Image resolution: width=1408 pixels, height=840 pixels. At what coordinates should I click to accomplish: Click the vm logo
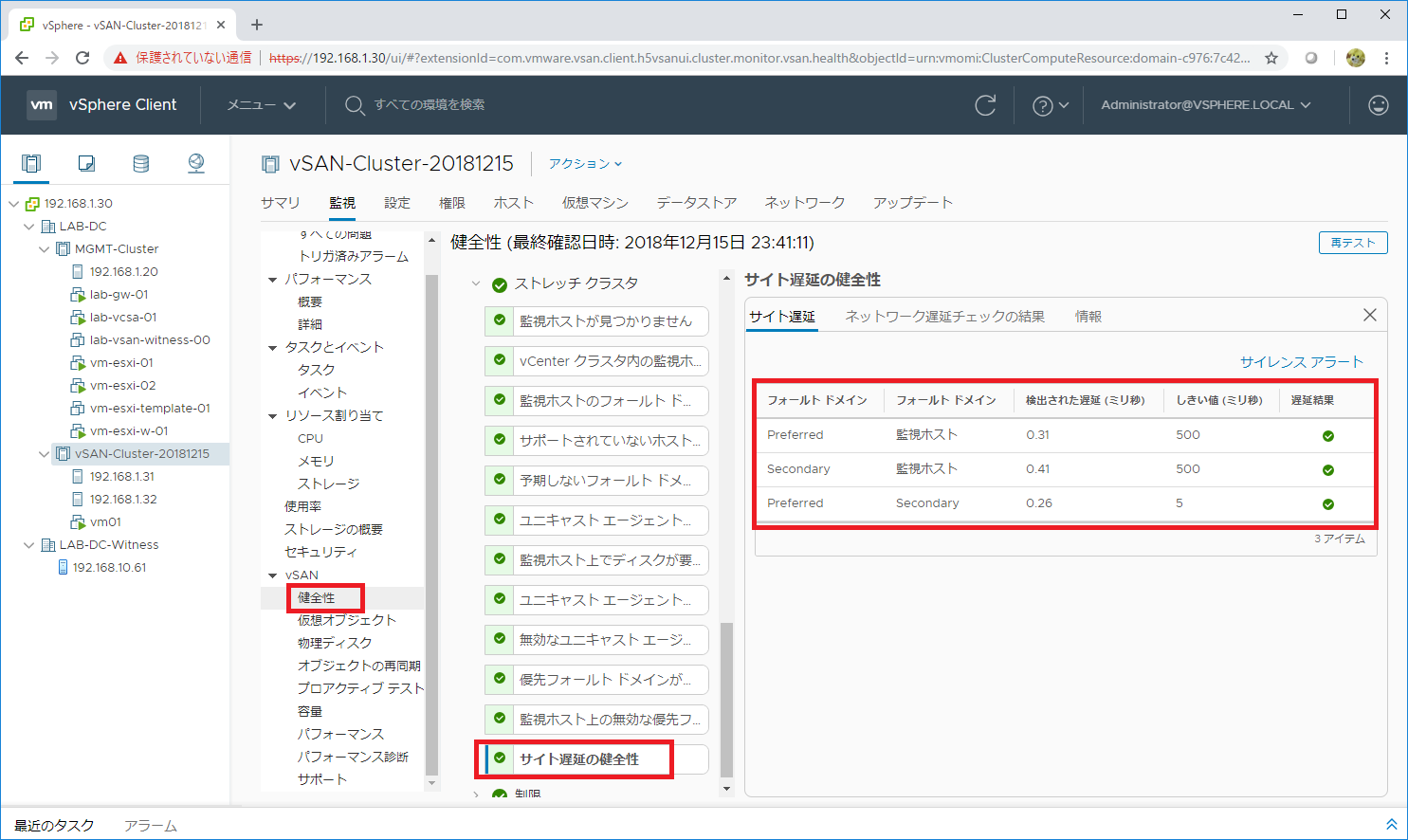(x=42, y=104)
